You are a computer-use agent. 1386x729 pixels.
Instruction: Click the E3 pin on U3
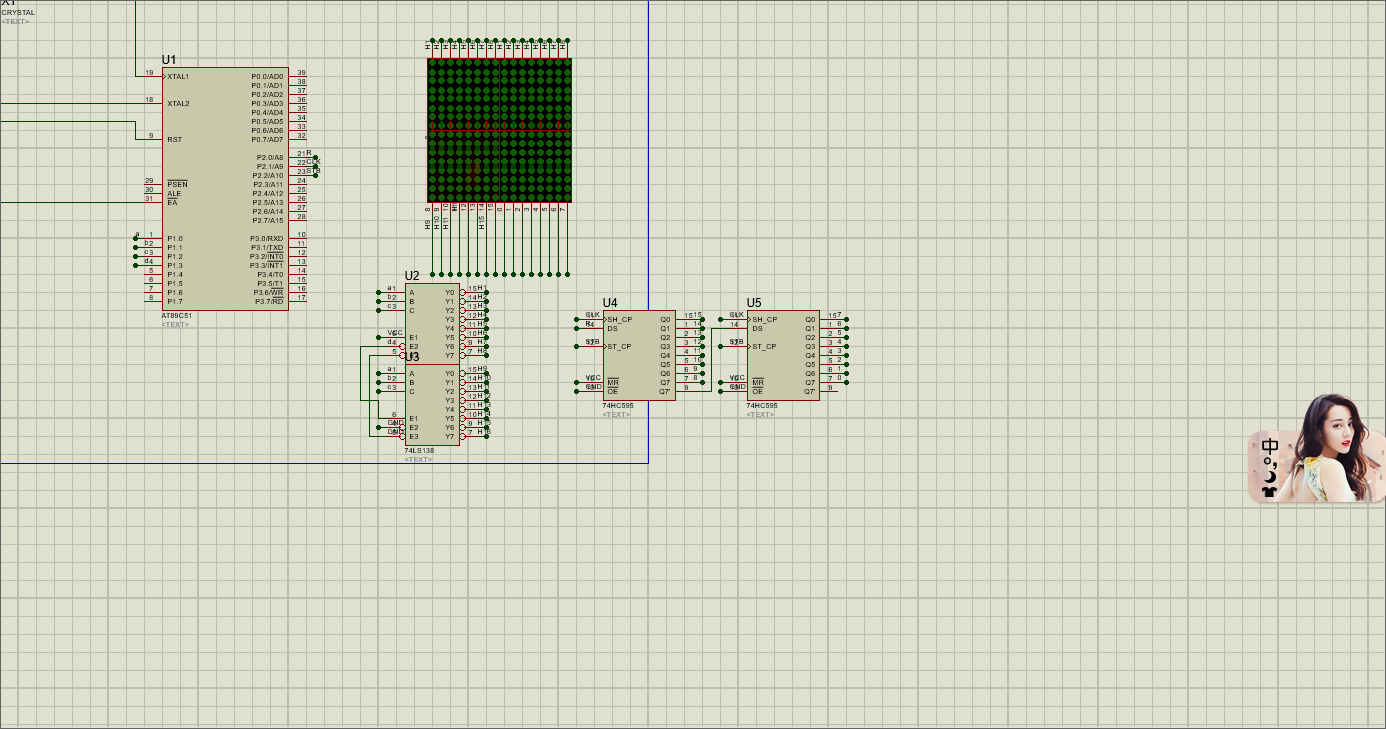413,436
